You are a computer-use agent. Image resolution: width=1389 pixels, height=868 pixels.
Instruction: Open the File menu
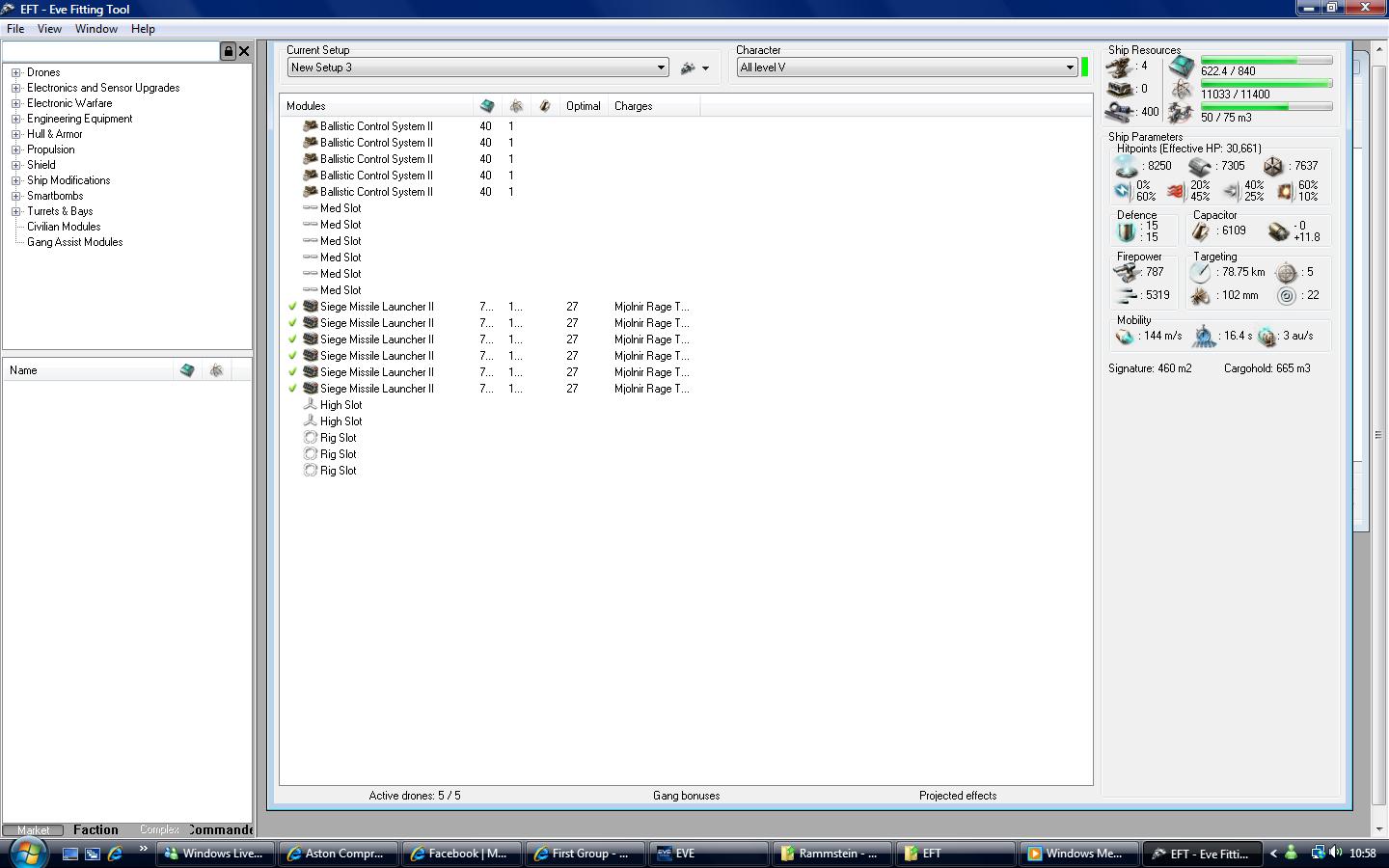click(x=15, y=29)
